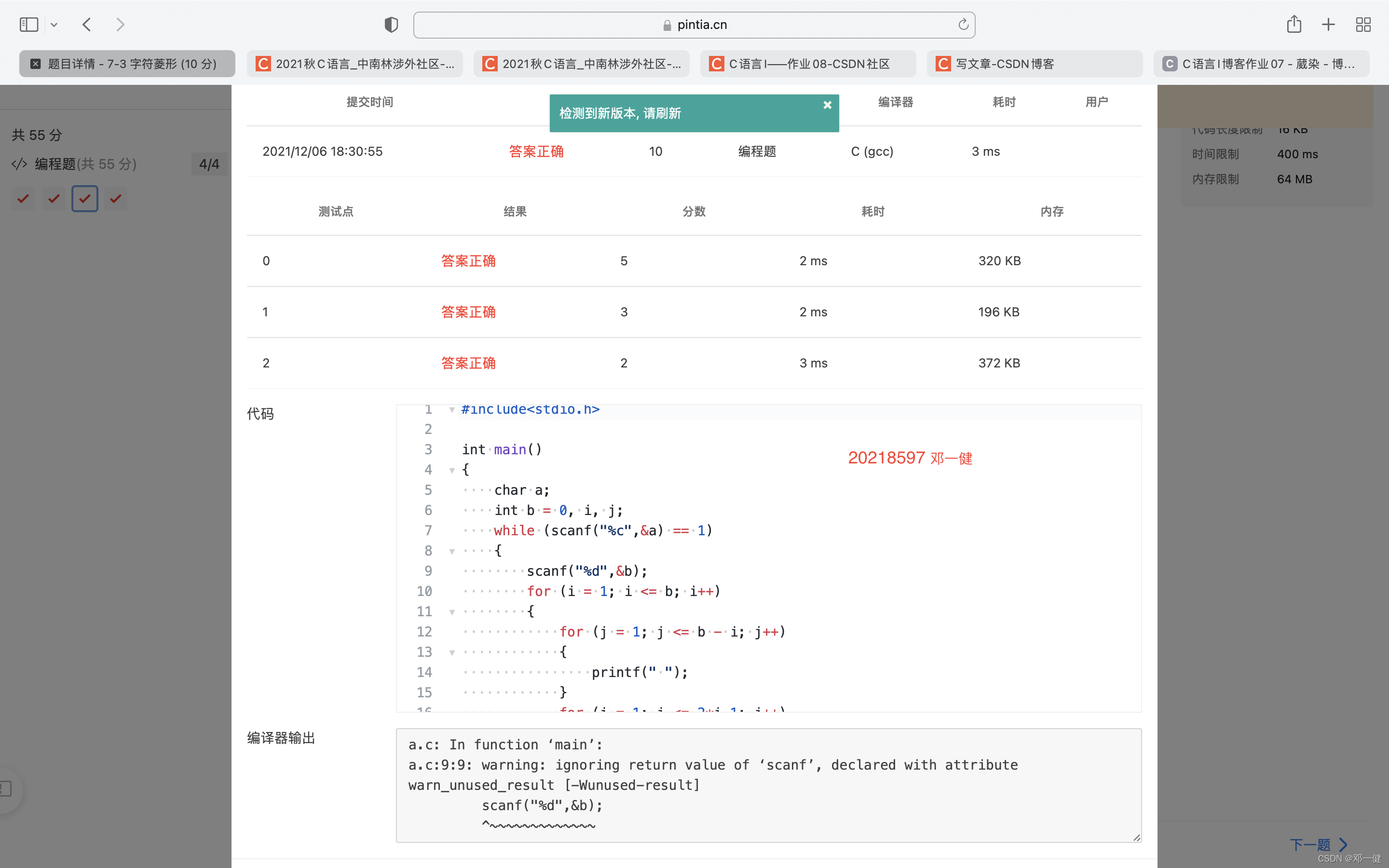Screen dimensions: 1389x868
Task: Click the compiler output text area
Action: coord(769,786)
